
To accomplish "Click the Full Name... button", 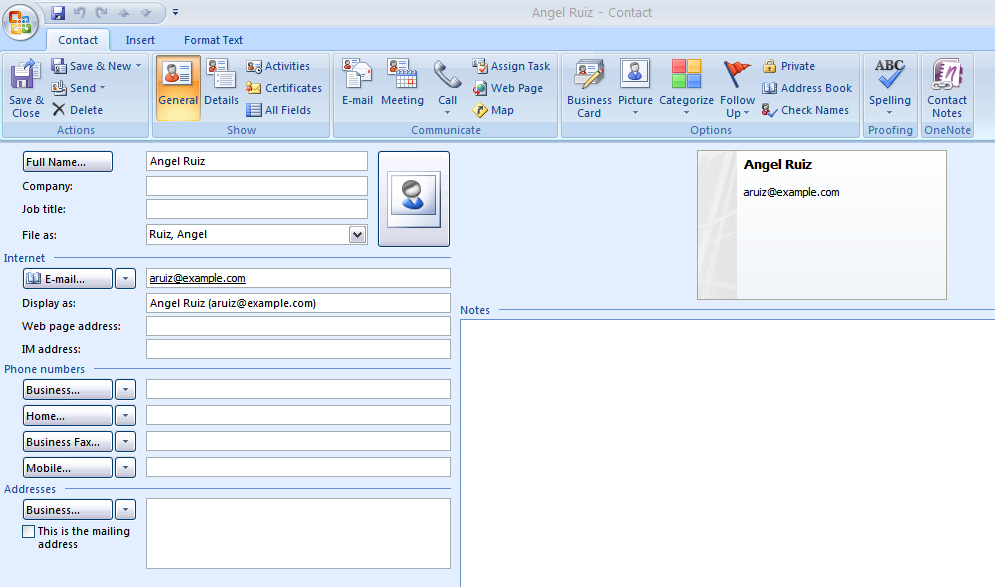I will coord(68,162).
